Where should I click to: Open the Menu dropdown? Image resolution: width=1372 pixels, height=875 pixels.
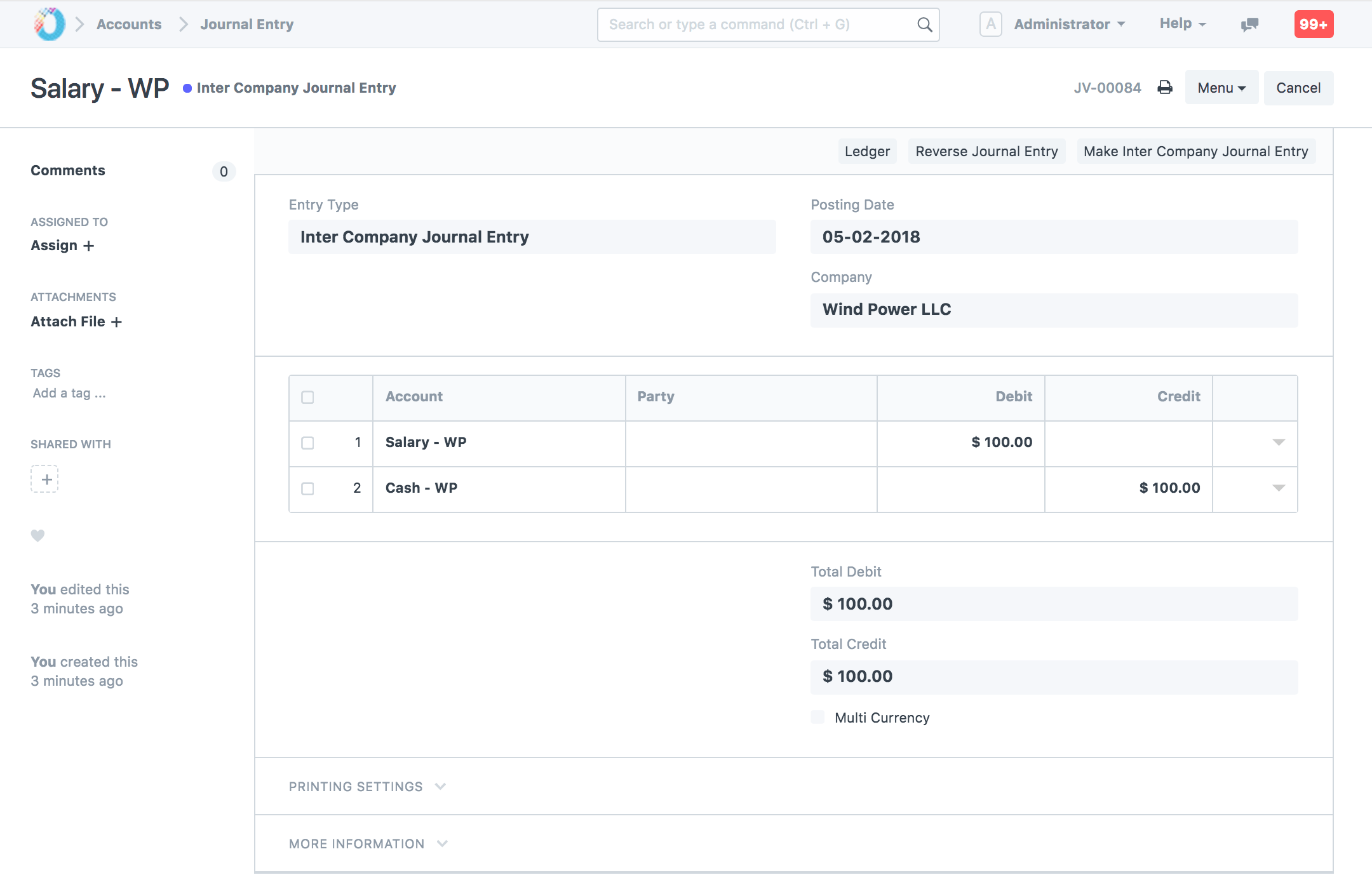pos(1221,88)
